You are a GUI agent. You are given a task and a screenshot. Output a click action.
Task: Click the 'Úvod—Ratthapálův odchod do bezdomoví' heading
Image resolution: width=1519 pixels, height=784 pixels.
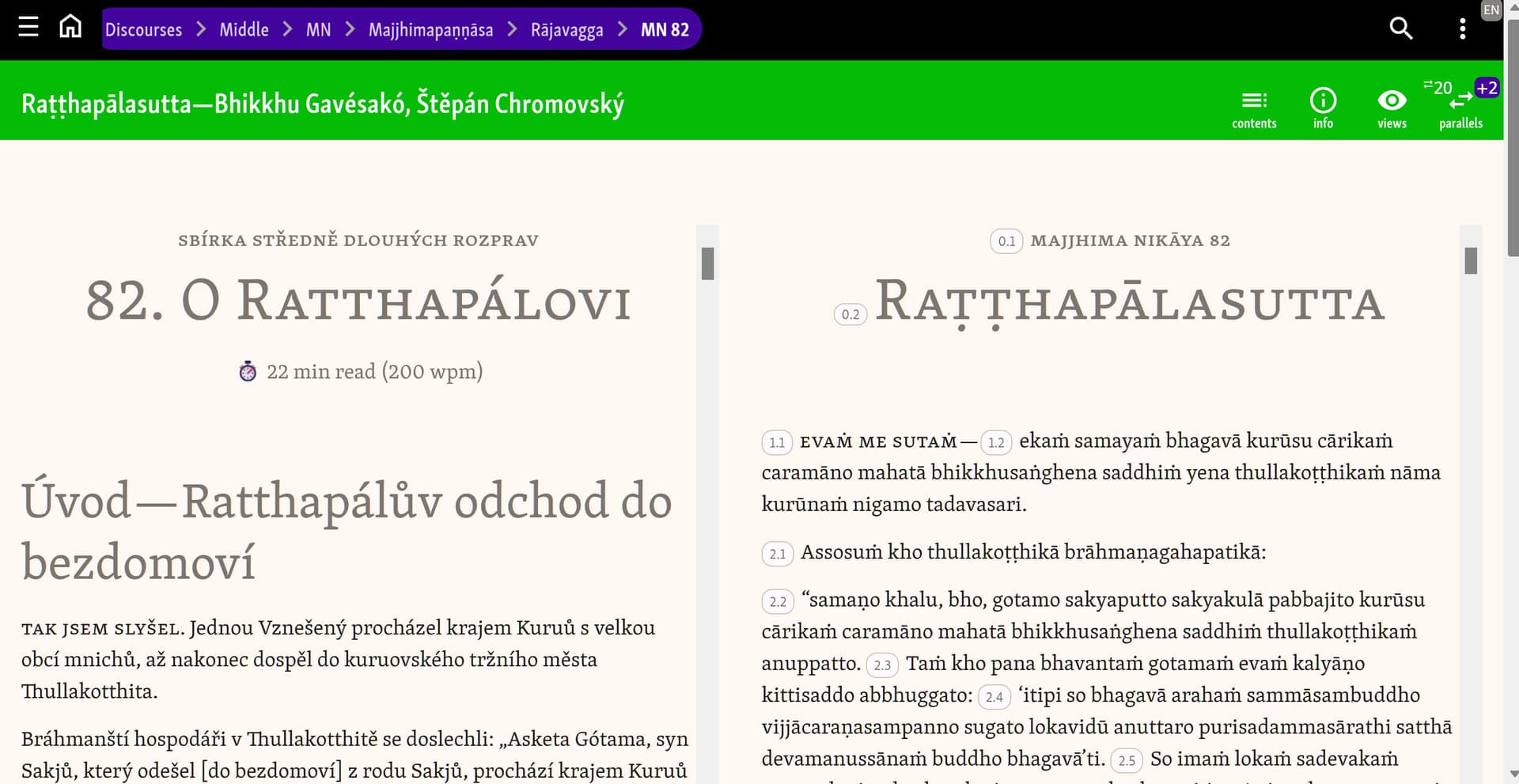point(347,531)
